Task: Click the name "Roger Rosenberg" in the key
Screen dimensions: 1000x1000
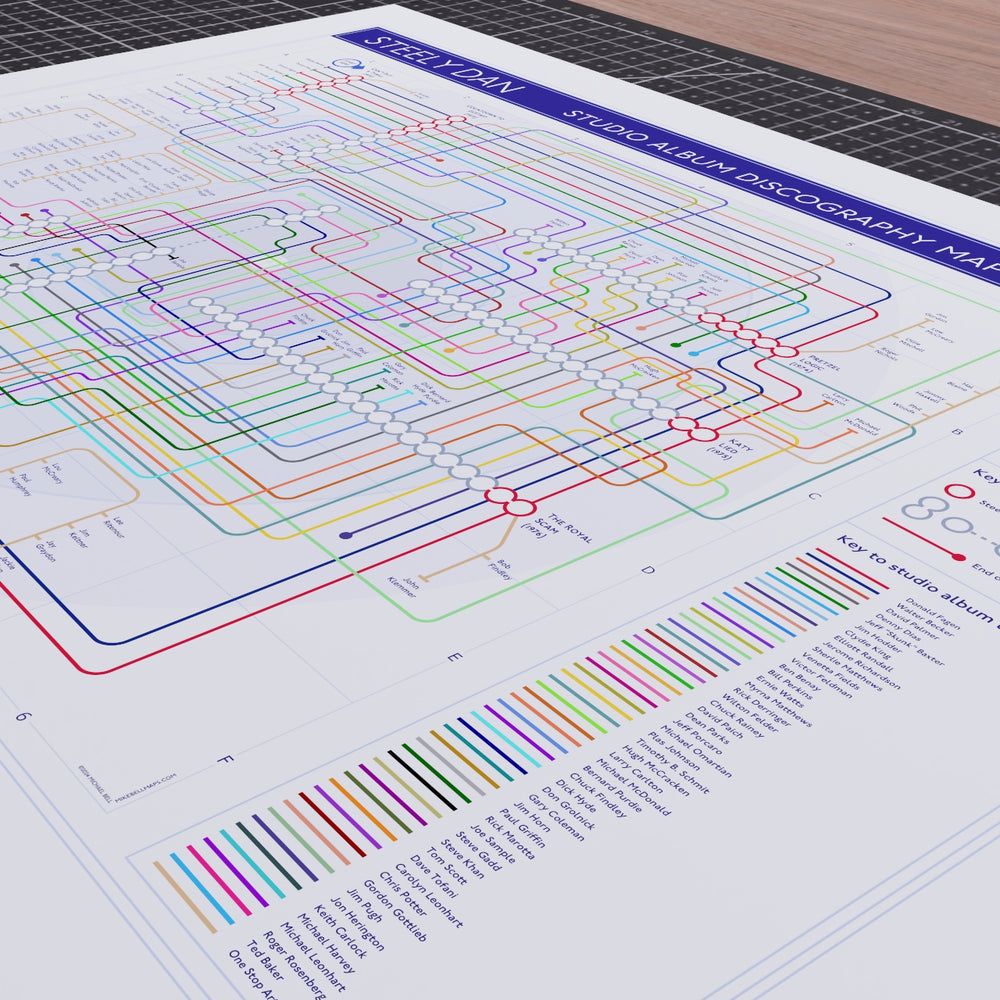Action: [x=294, y=966]
